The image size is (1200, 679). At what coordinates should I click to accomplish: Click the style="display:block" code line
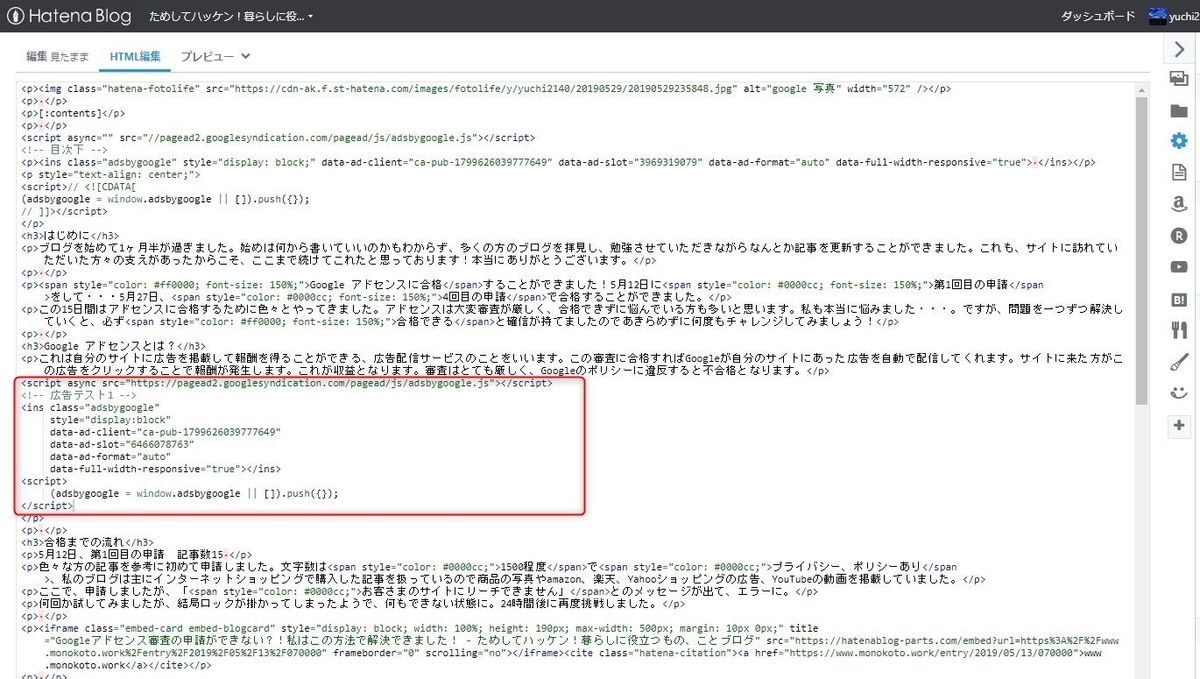coord(110,420)
